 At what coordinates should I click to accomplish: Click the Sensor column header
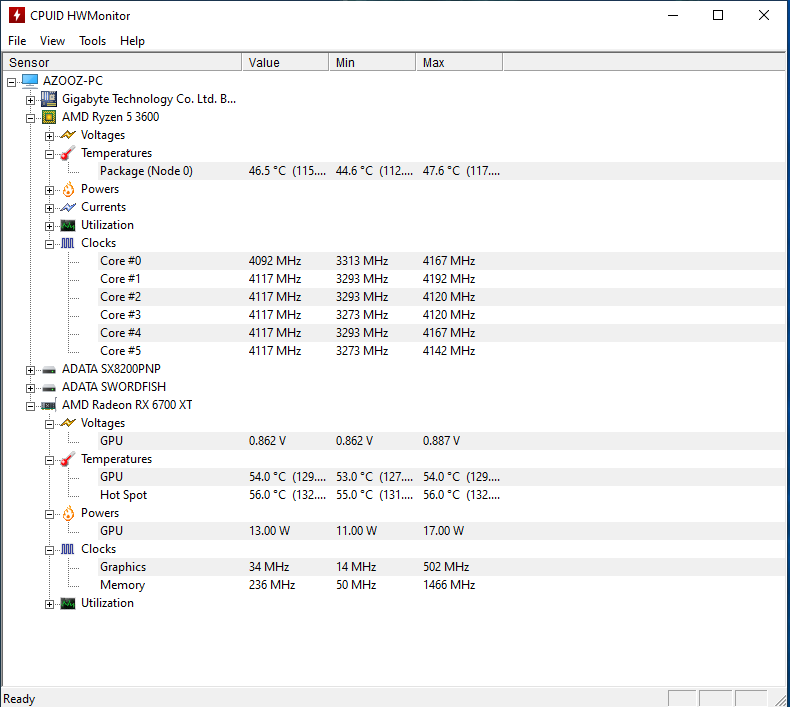coord(122,62)
